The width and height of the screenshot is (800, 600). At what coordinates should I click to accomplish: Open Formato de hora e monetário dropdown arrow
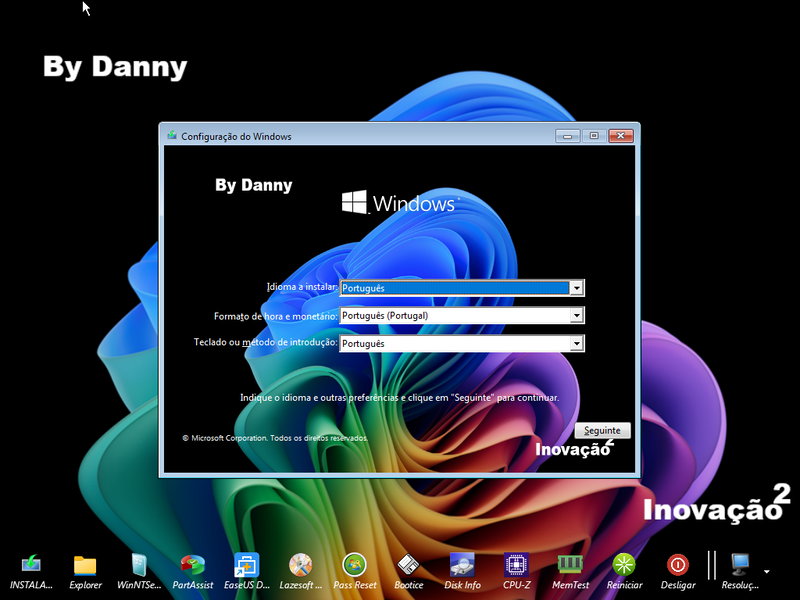(x=577, y=316)
